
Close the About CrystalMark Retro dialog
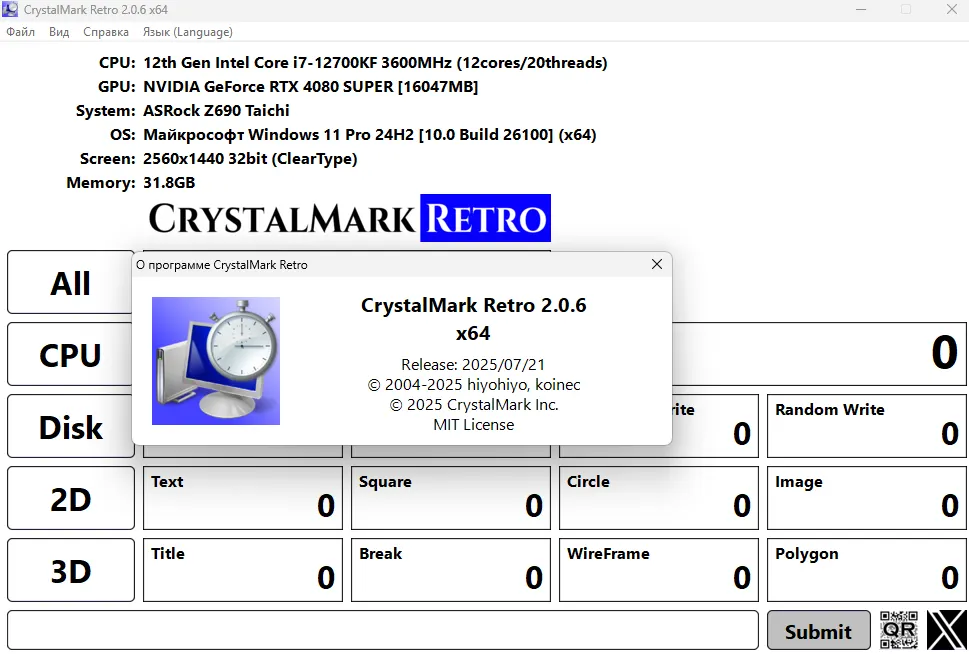657,265
